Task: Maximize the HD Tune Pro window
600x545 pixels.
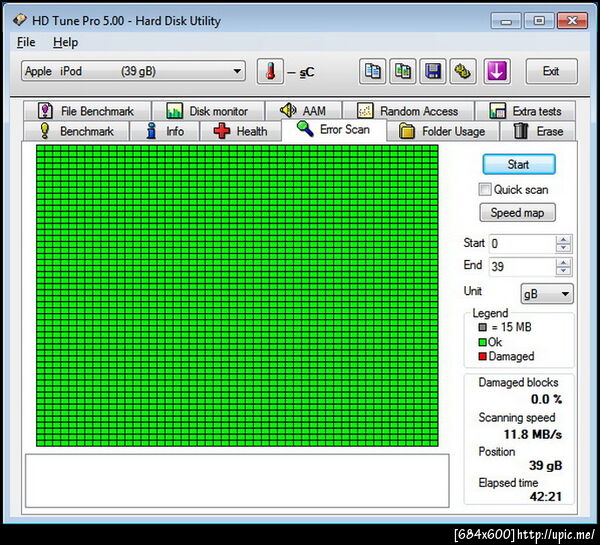Action: tap(539, 21)
